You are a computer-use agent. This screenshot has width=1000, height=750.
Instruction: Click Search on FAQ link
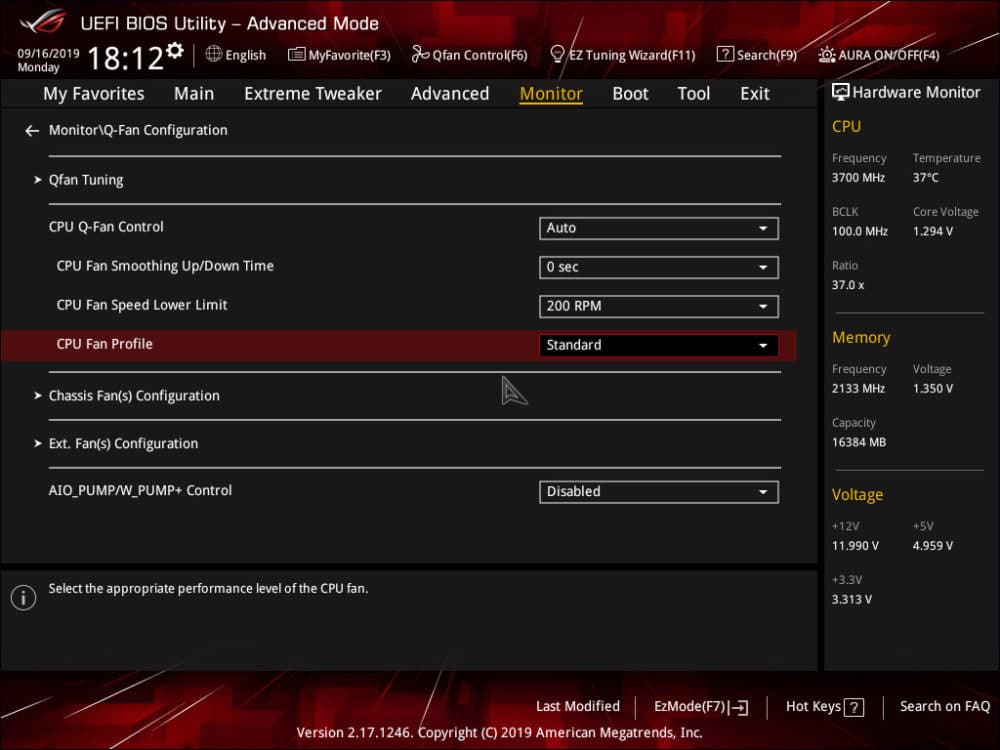(x=945, y=707)
